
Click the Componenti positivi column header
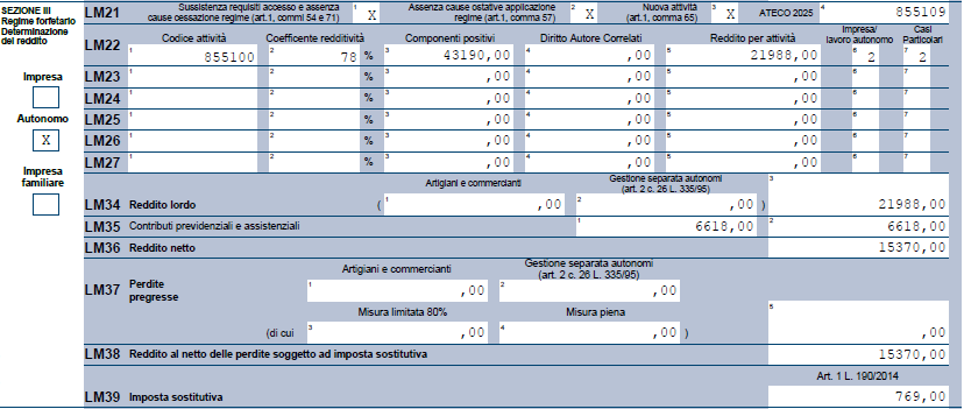tap(450, 38)
